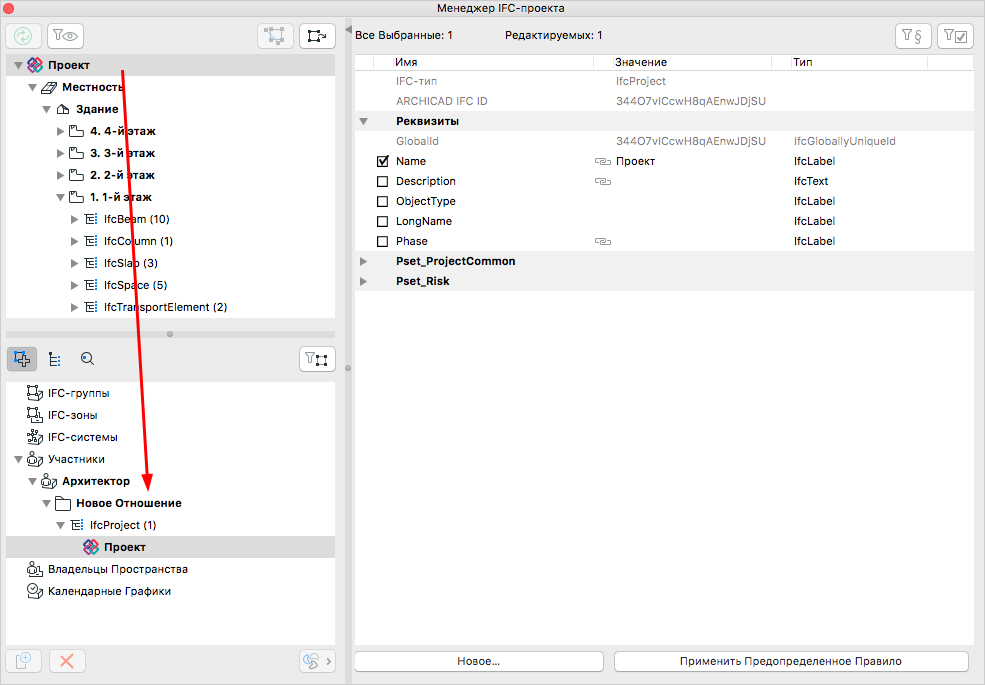Click the link icon in Phase row

(602, 241)
